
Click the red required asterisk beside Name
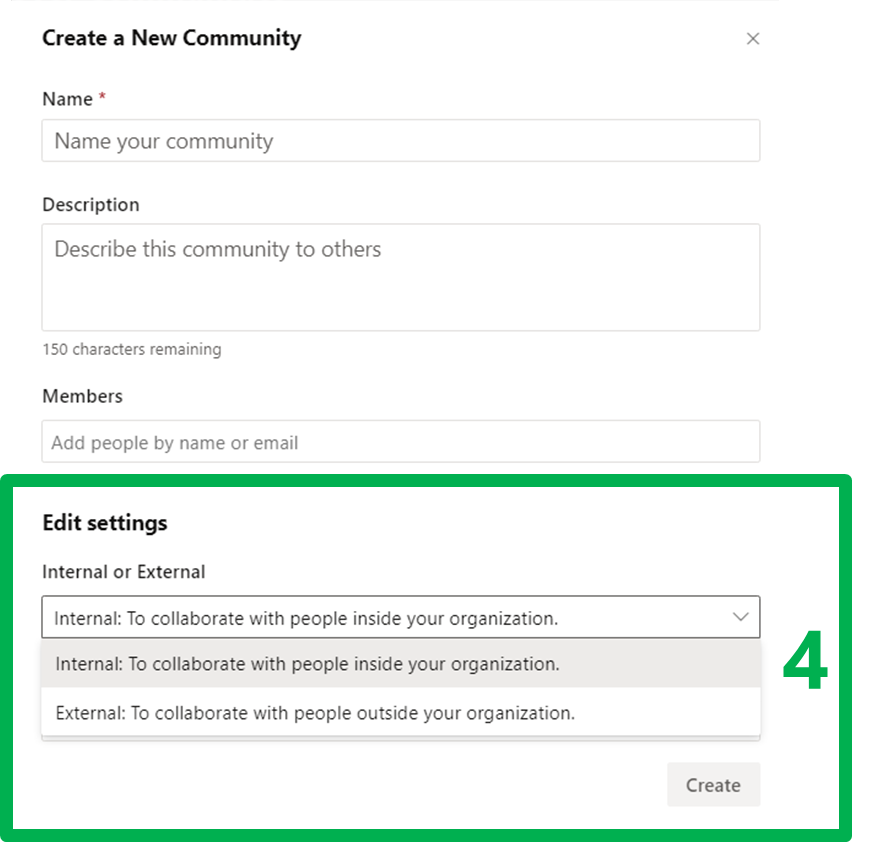pos(102,97)
